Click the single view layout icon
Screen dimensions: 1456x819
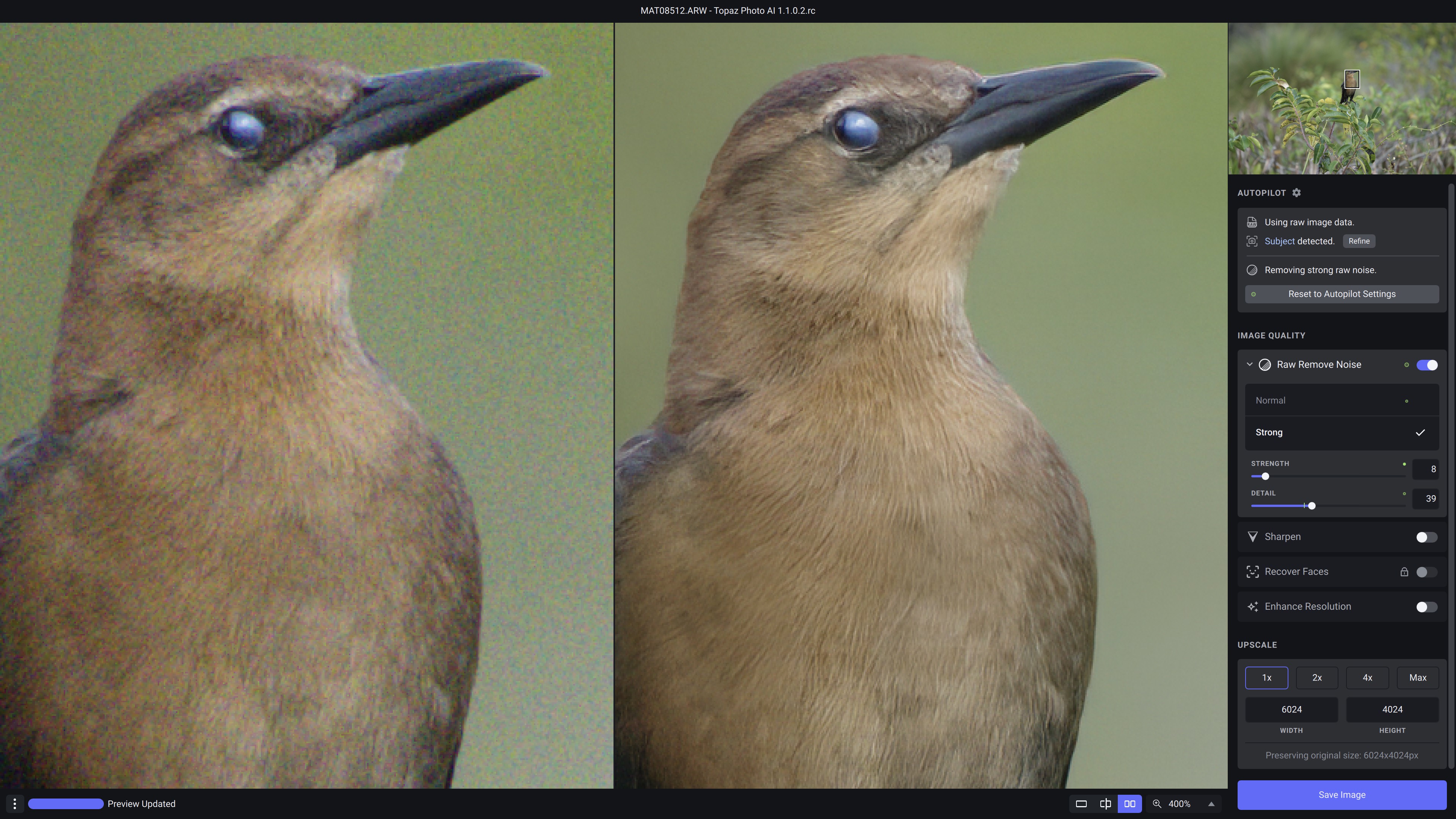(1081, 804)
